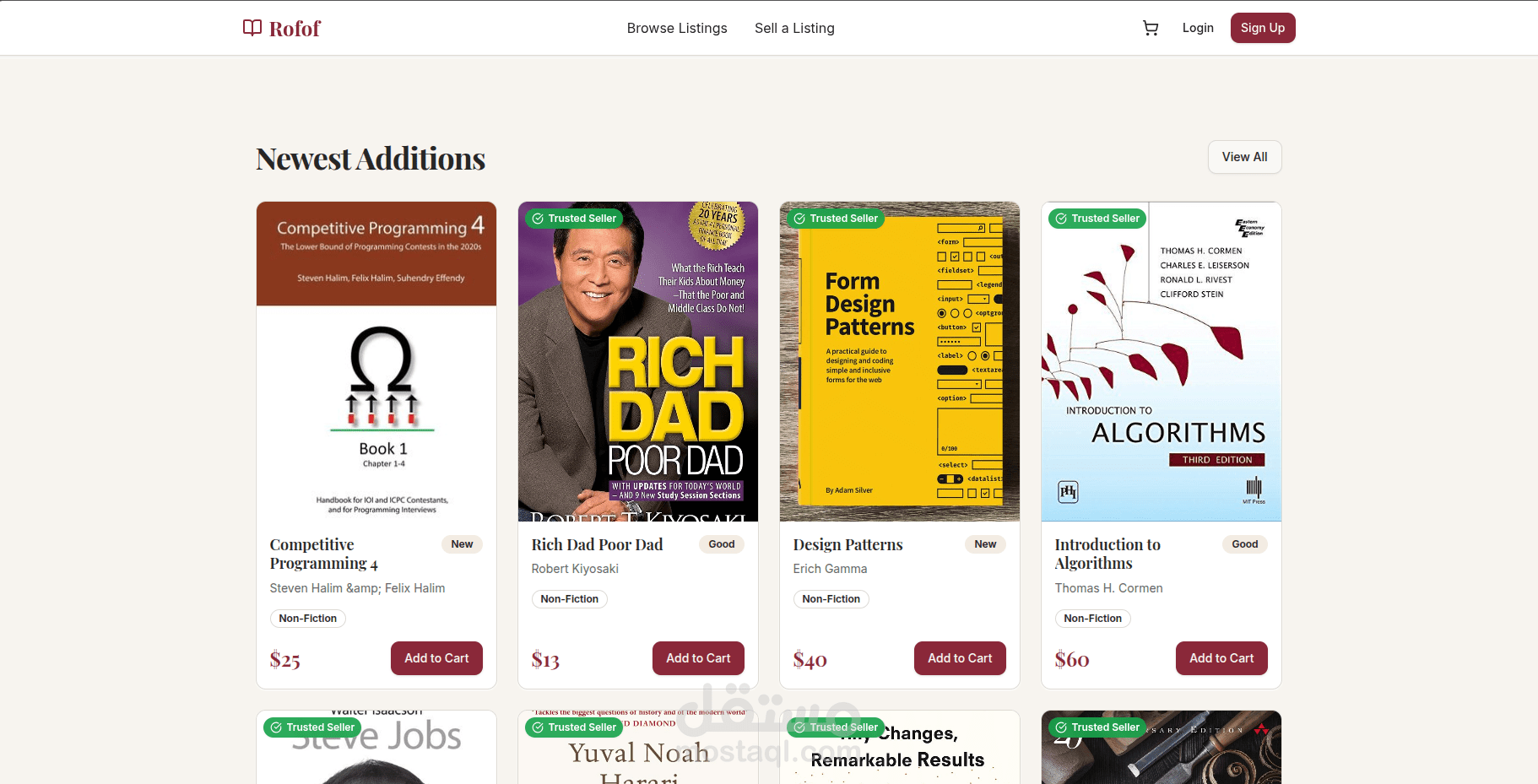Click Trusted Seller badge on Algorithms cover

tap(1097, 219)
